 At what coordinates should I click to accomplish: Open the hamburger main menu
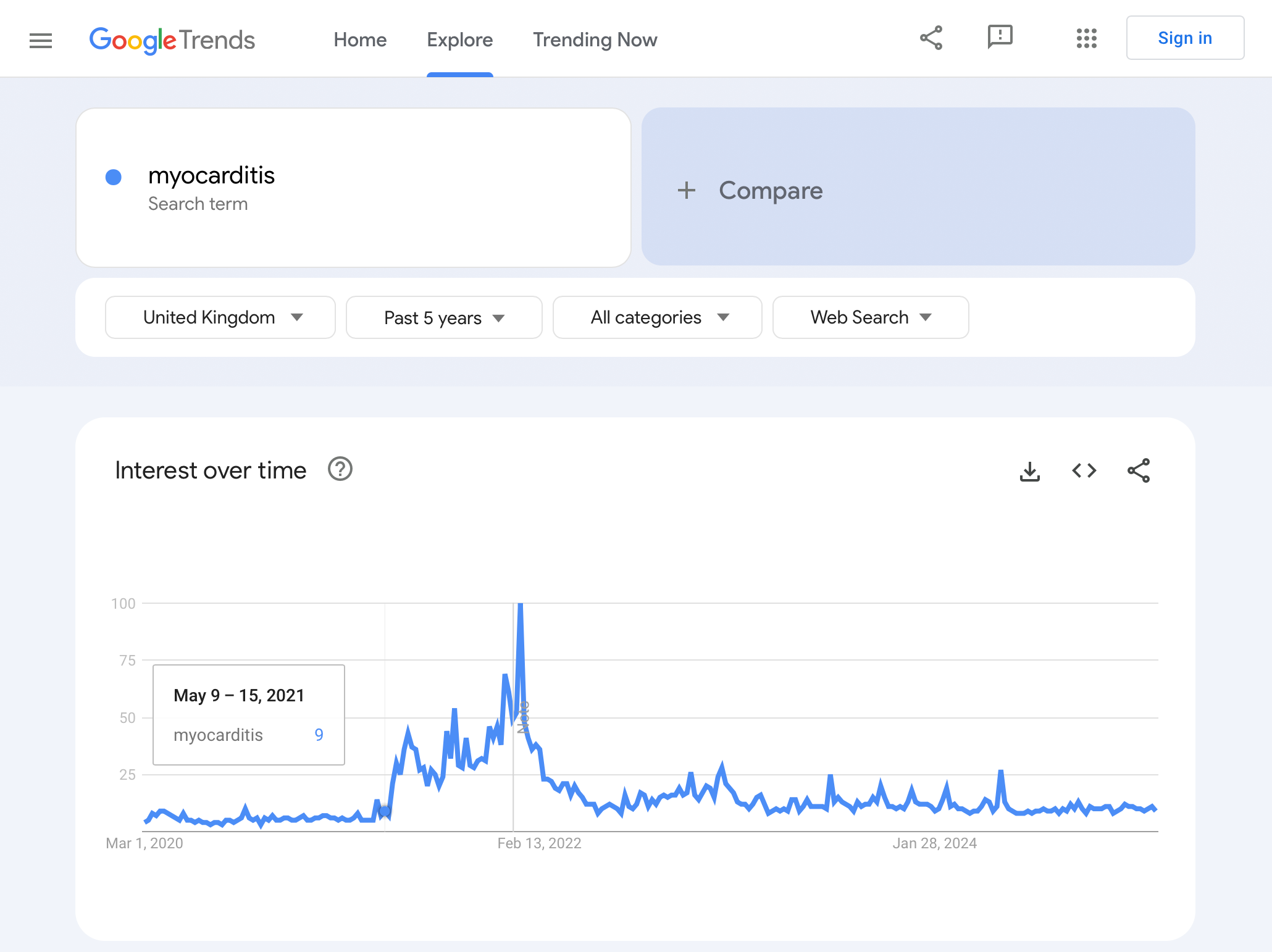[41, 40]
